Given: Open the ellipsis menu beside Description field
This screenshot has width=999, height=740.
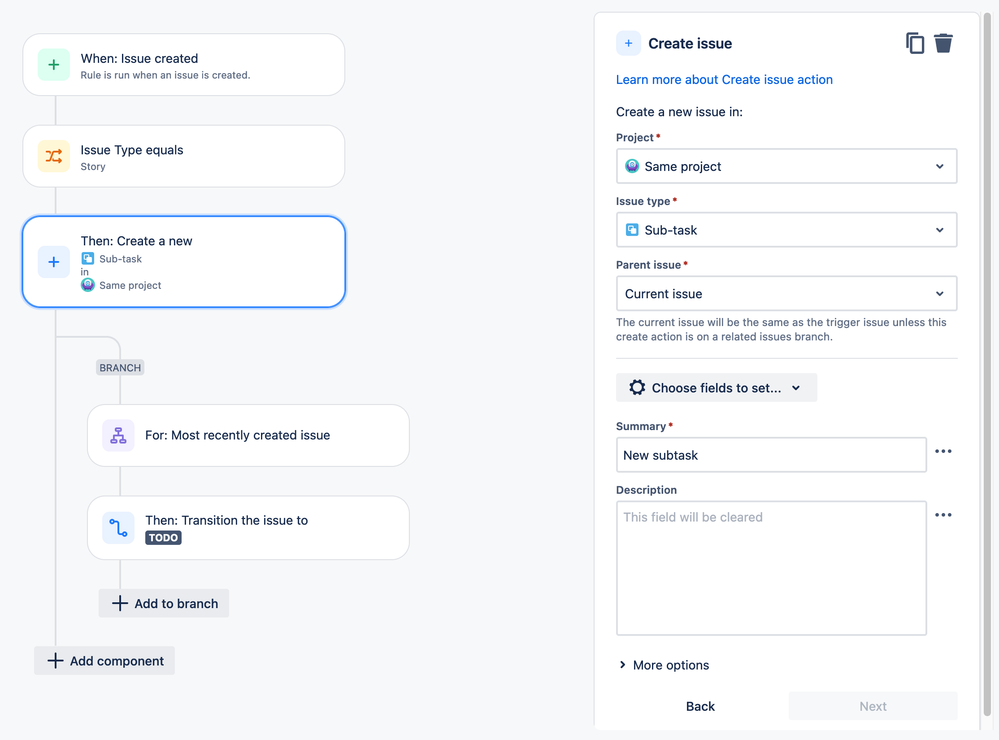Looking at the screenshot, I should pyautogui.click(x=943, y=514).
